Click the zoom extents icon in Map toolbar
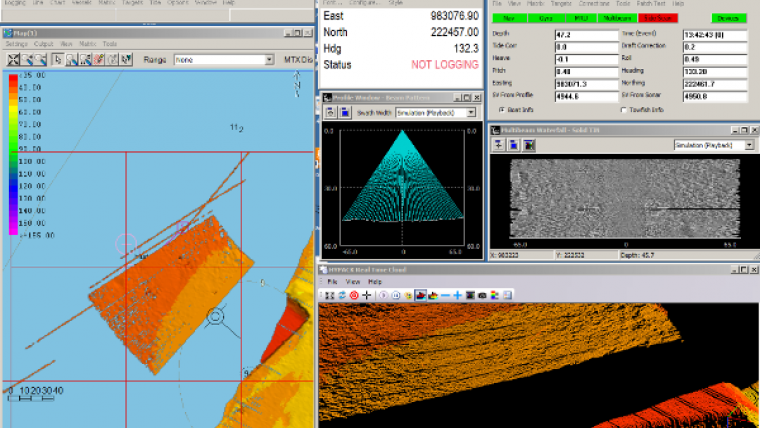 tap(14, 60)
